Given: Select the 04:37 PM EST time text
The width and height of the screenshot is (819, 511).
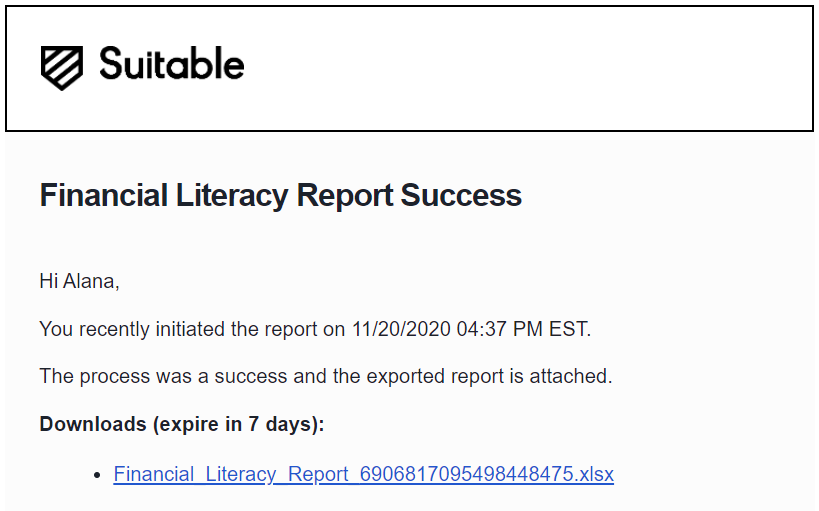Looking at the screenshot, I should (x=523, y=329).
